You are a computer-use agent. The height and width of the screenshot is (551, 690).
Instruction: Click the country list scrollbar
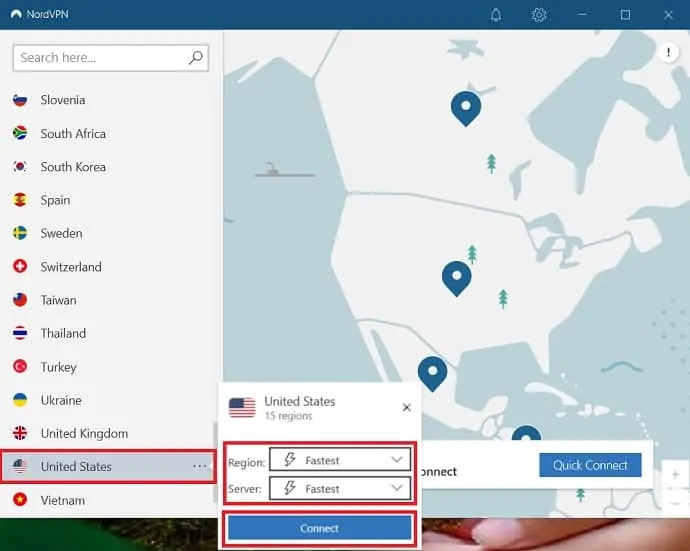[215, 462]
